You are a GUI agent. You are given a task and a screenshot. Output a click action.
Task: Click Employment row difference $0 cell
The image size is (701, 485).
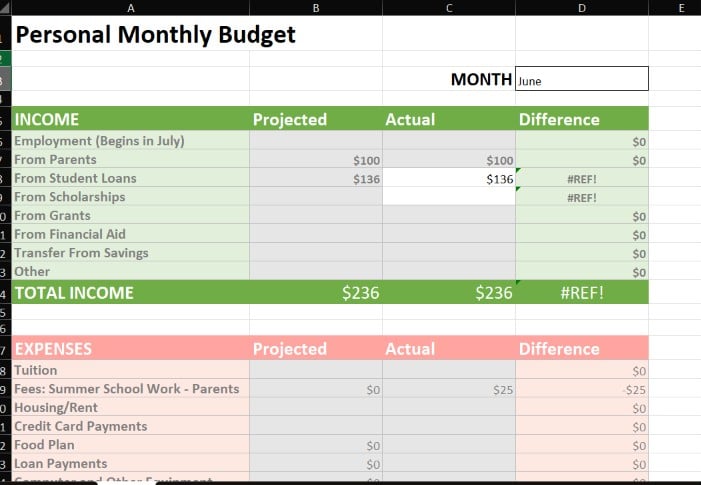coord(582,141)
